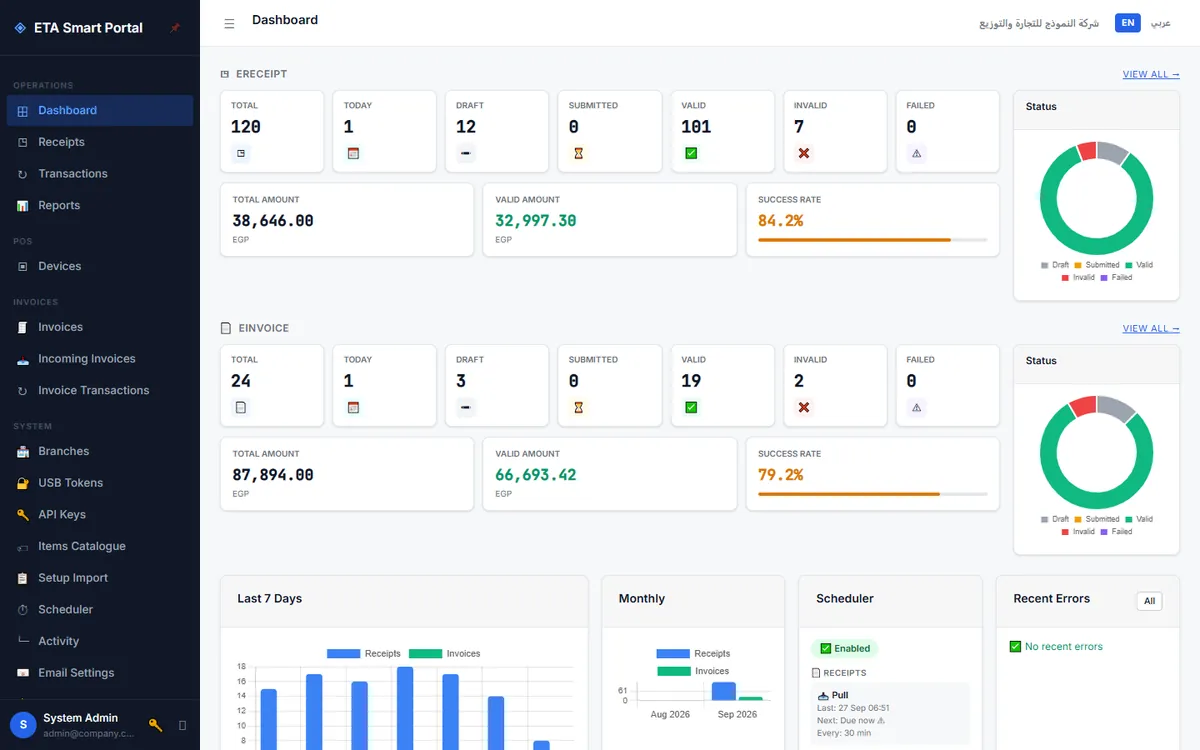
Task: Click the Setup Import clipboard icon
Action: (x=22, y=578)
